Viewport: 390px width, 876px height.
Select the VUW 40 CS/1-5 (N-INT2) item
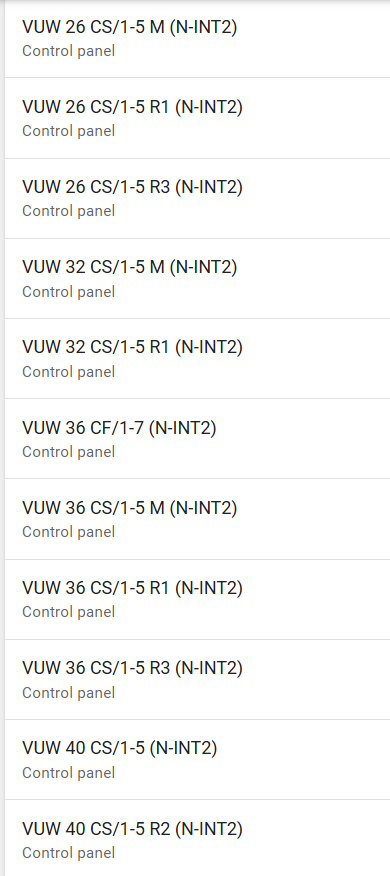(x=197, y=759)
